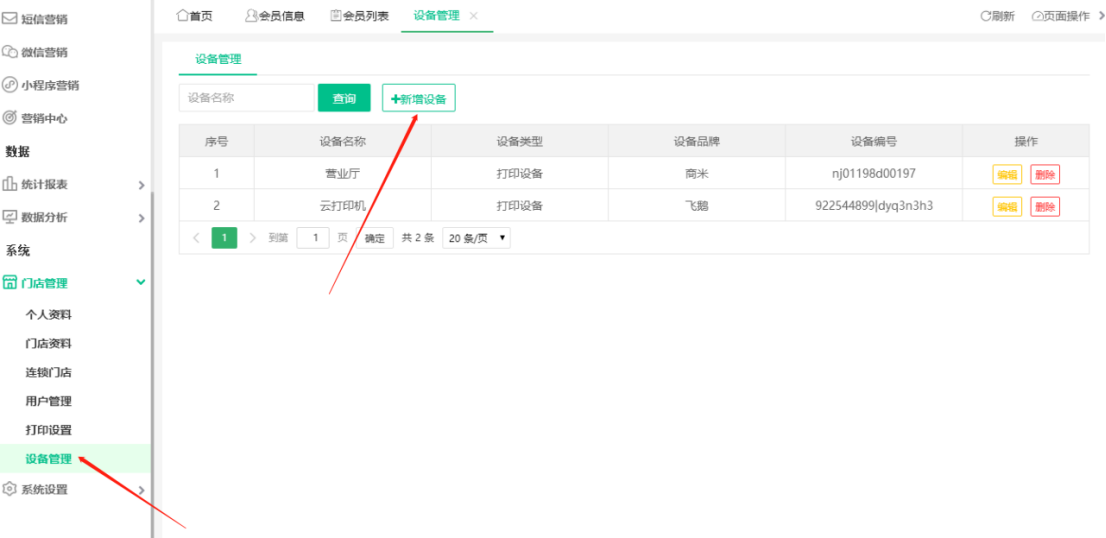Open the 20 条/页 page size dropdown
The width and height of the screenshot is (1106, 538).
point(476,239)
